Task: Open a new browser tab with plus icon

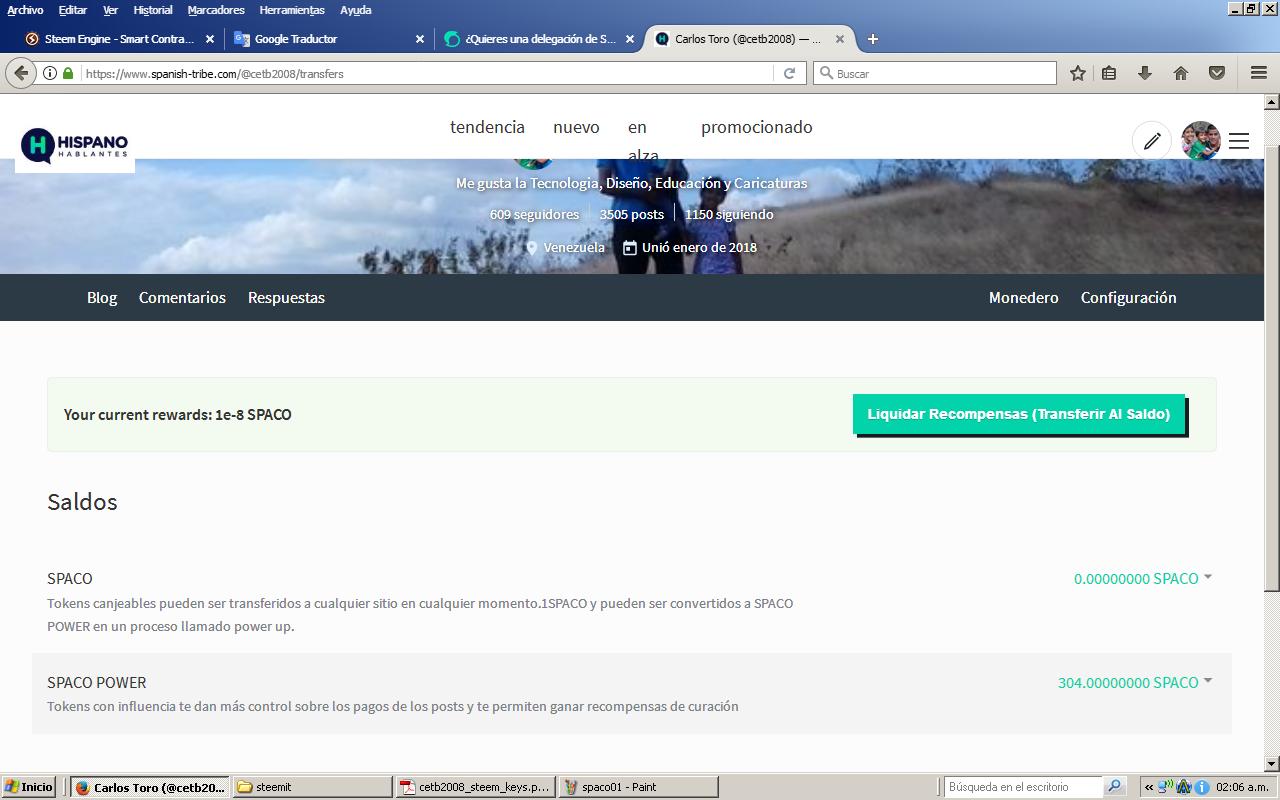Action: pos(873,39)
